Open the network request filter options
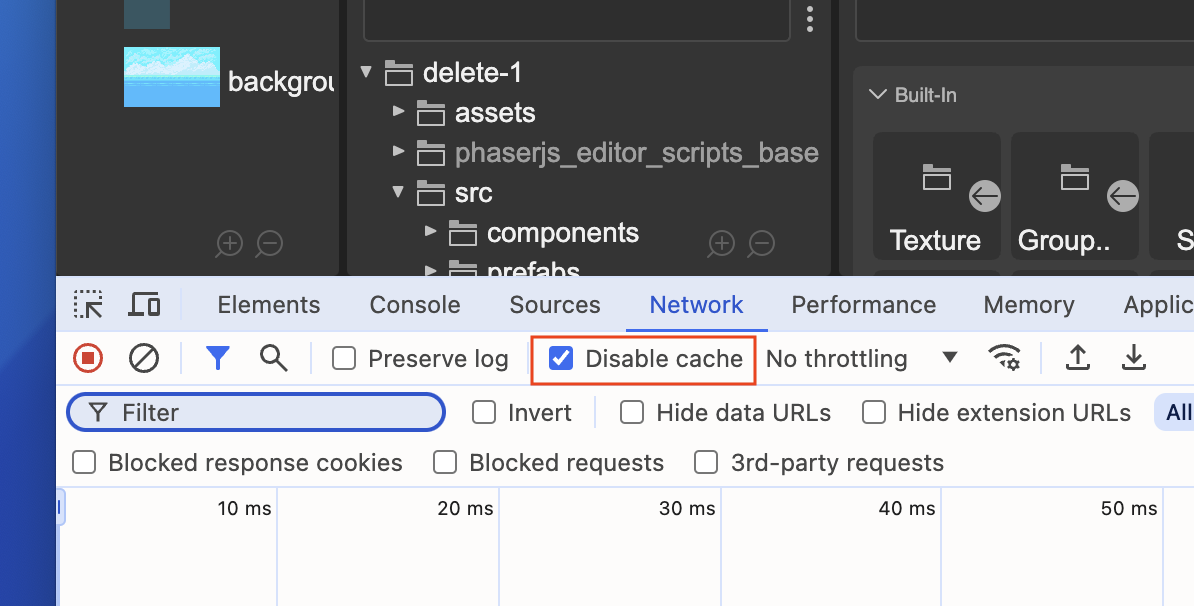 [218, 358]
